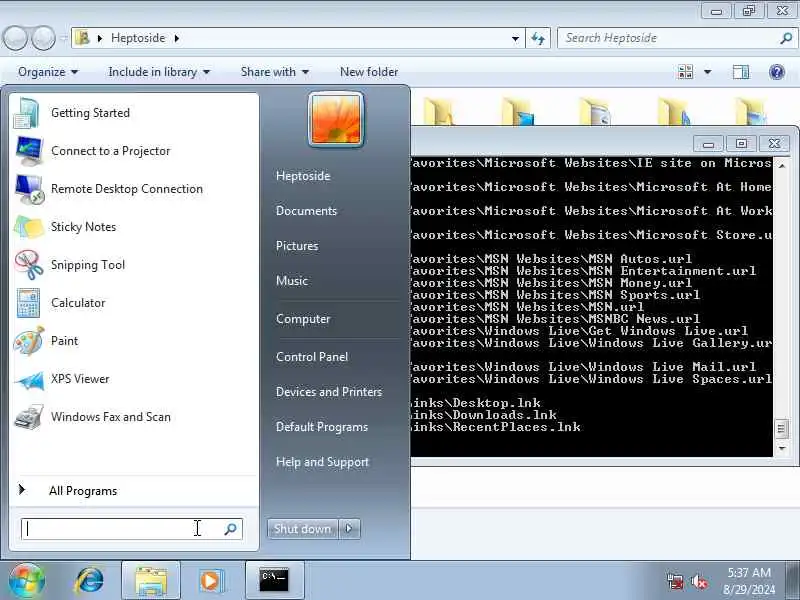
Task: Open the Calculator icon
Action: click(x=28, y=303)
